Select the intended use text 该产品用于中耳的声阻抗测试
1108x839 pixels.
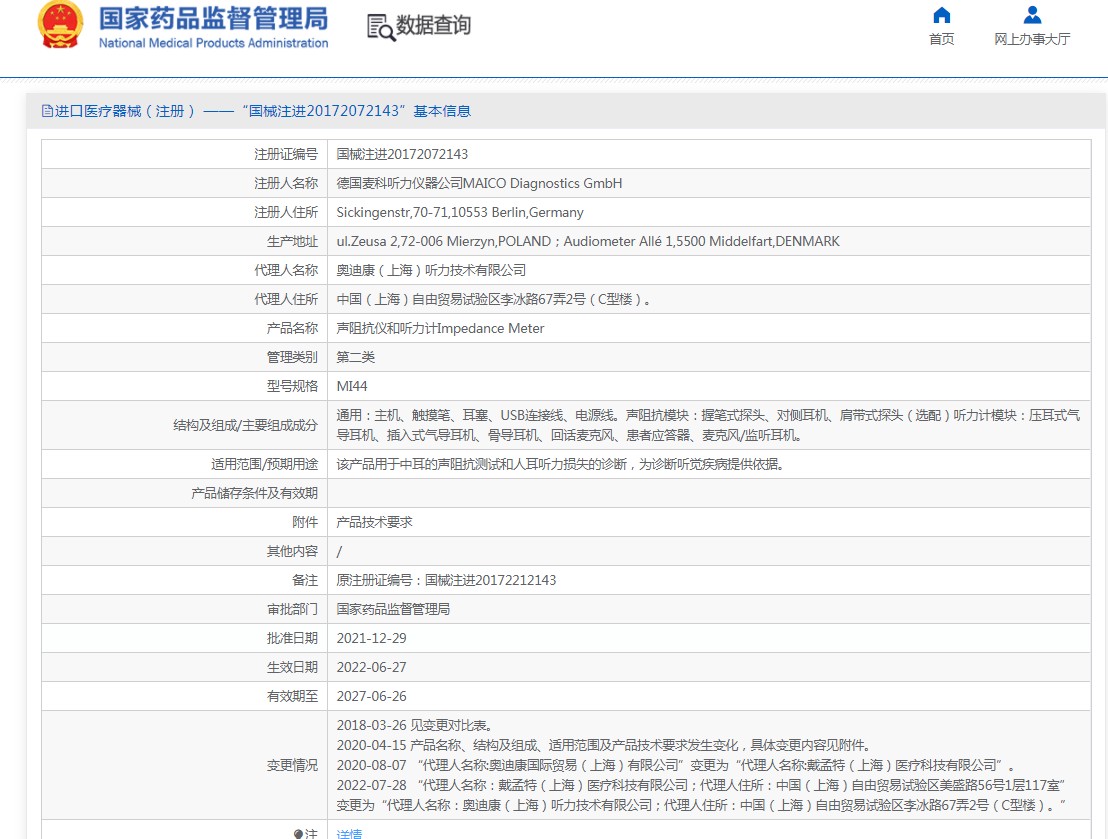[560, 464]
